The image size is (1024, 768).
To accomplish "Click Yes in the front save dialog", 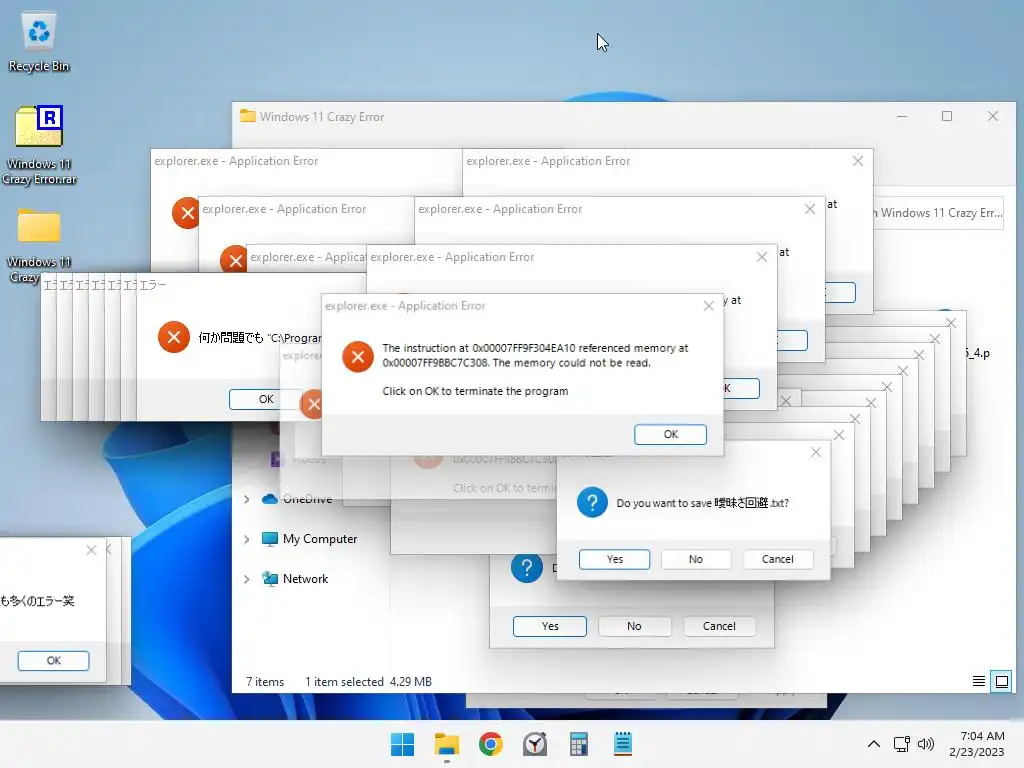I will (615, 559).
